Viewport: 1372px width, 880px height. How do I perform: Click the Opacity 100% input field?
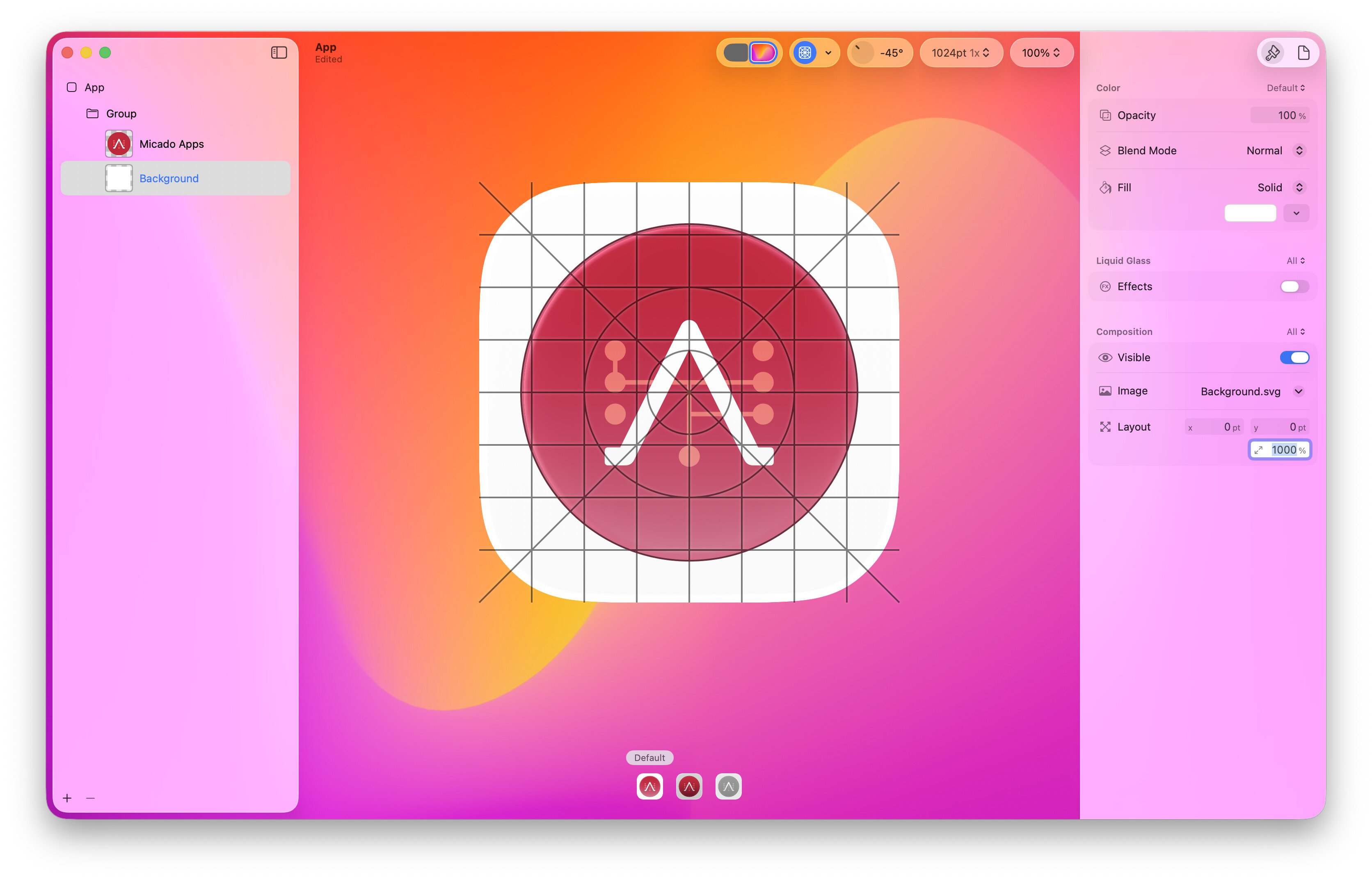tap(1279, 115)
